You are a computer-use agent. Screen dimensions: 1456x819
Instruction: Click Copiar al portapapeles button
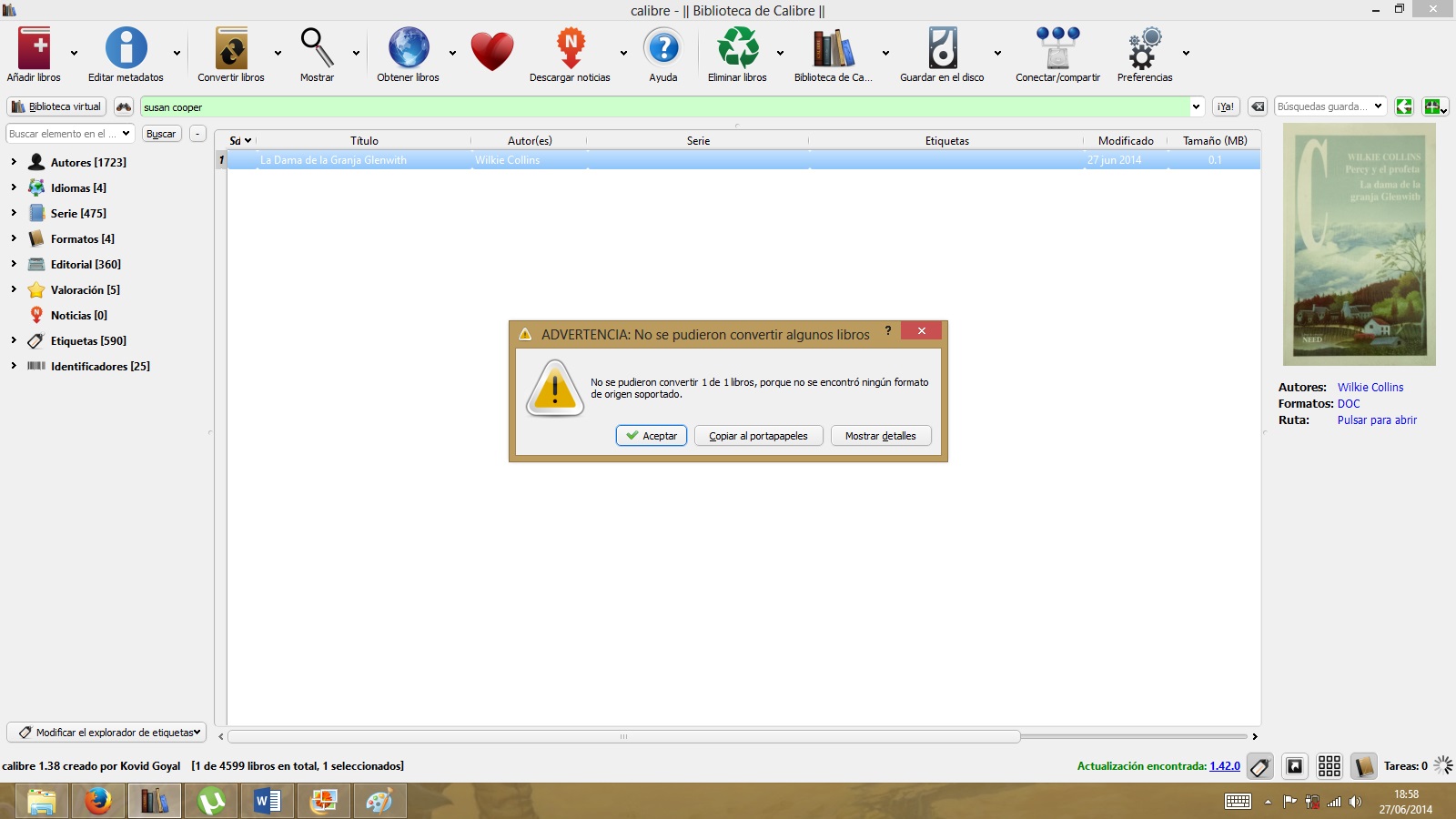click(759, 436)
